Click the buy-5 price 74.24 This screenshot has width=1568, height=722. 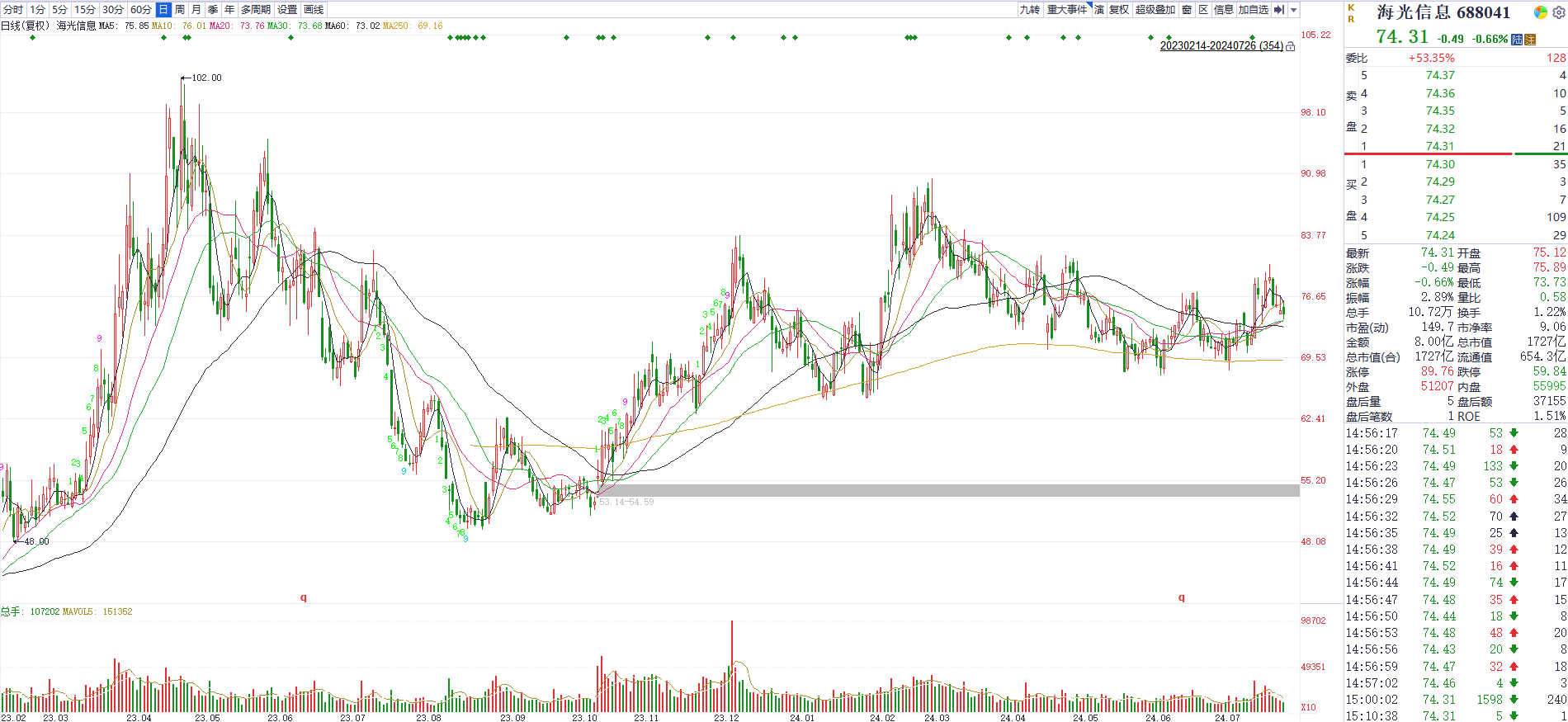click(1440, 235)
